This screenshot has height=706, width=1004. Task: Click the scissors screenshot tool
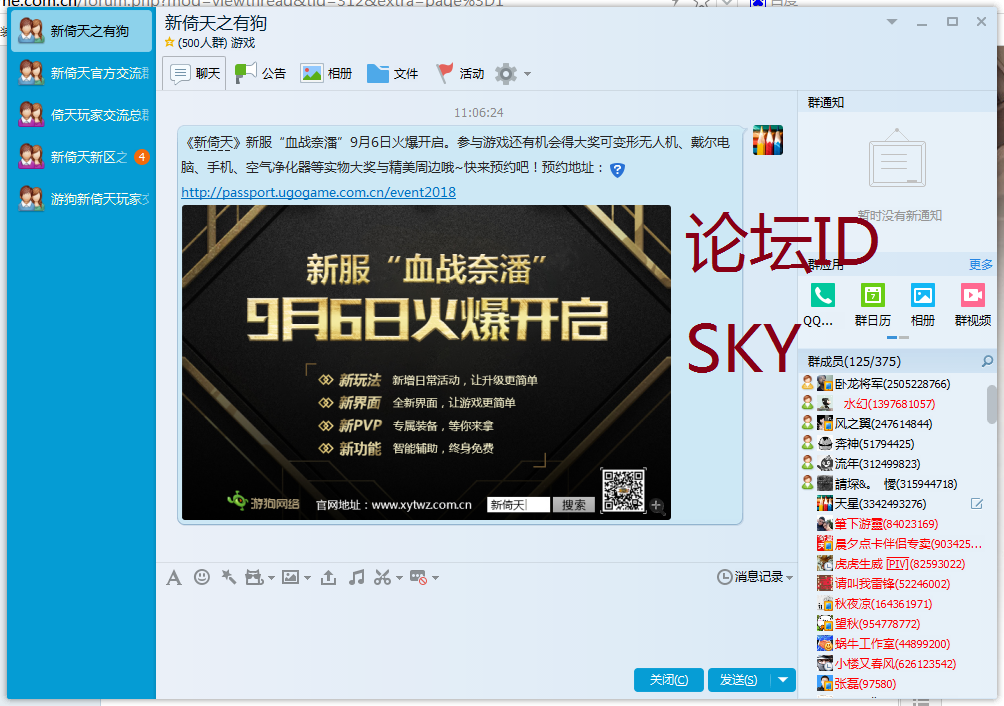pos(382,577)
